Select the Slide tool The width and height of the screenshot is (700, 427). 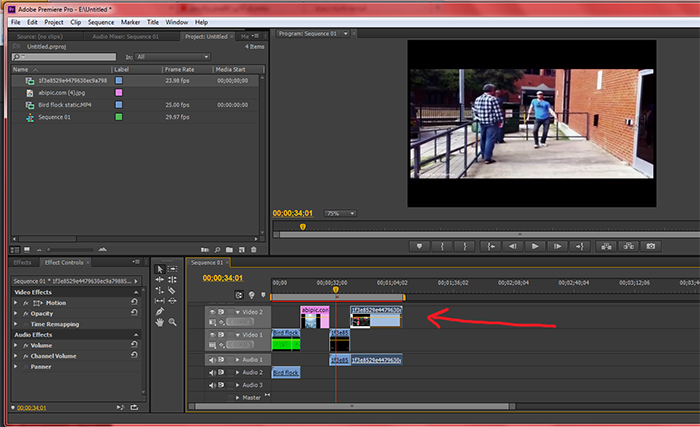point(172,301)
